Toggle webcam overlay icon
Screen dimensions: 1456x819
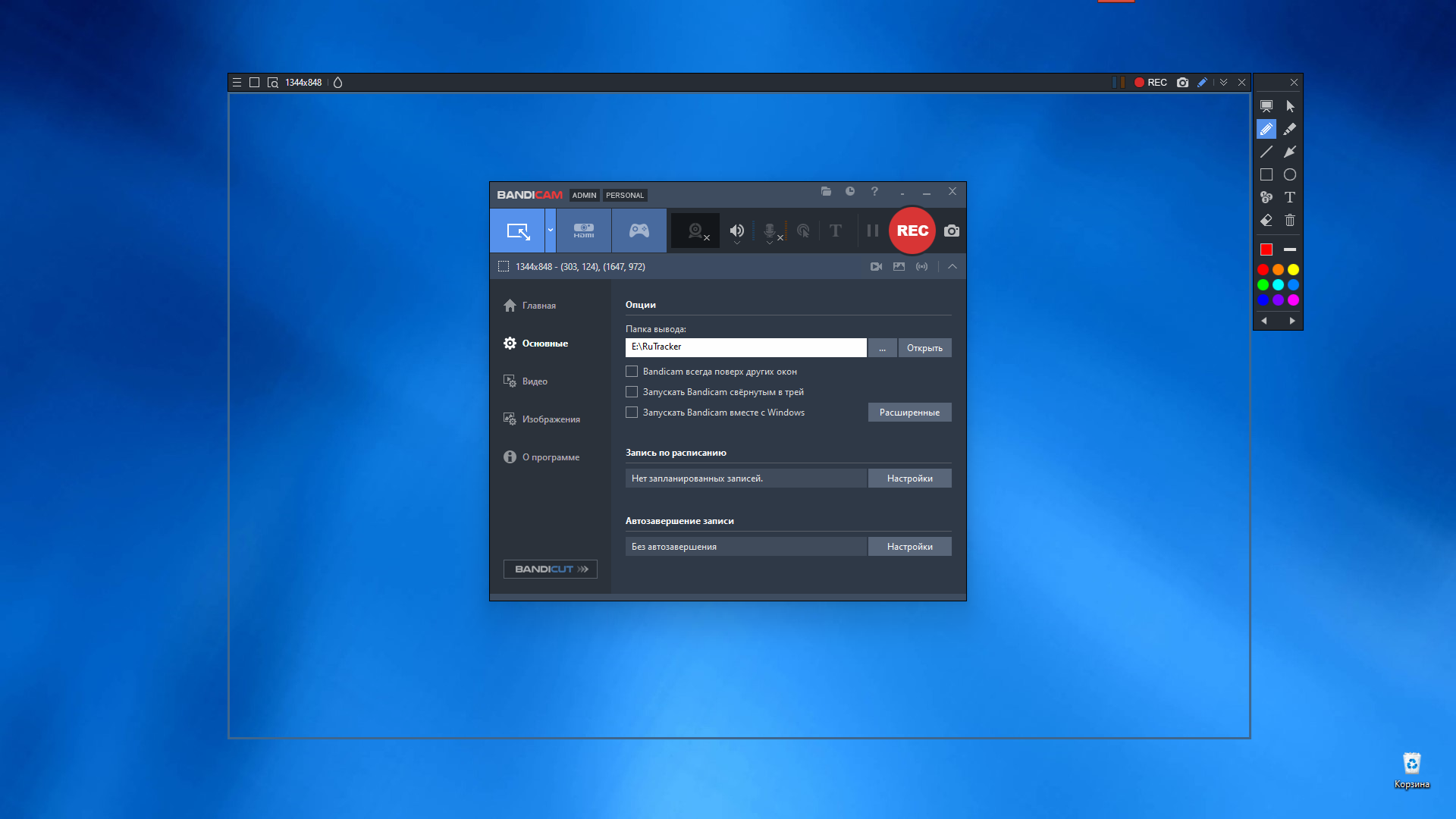click(695, 231)
